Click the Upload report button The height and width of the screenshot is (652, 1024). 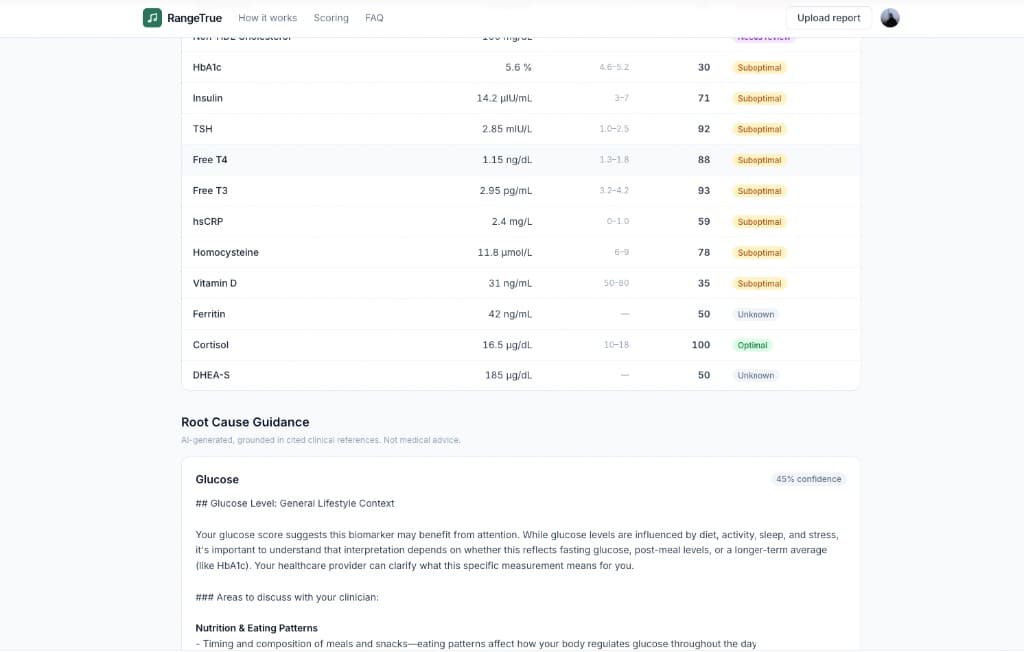click(828, 18)
